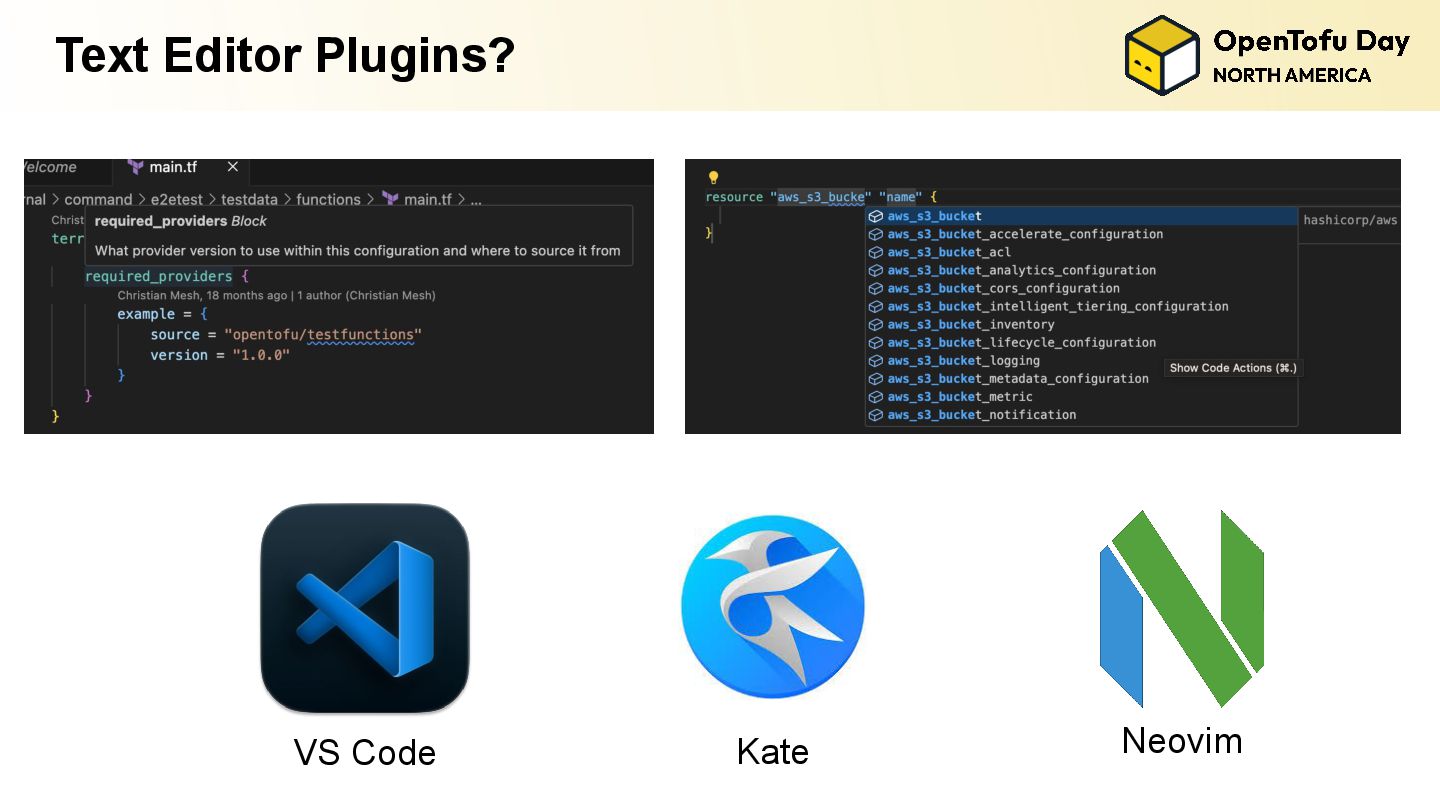Viewport: 1440px width, 810px height.
Task: Choose aws_s3_bucket_notification suggestion
Action: (1082, 414)
